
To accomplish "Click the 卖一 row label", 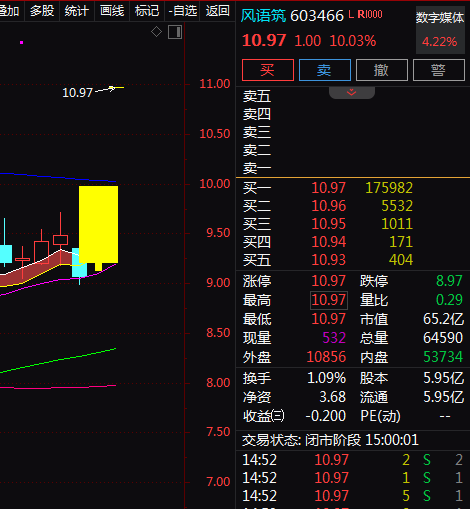I will (x=257, y=168).
